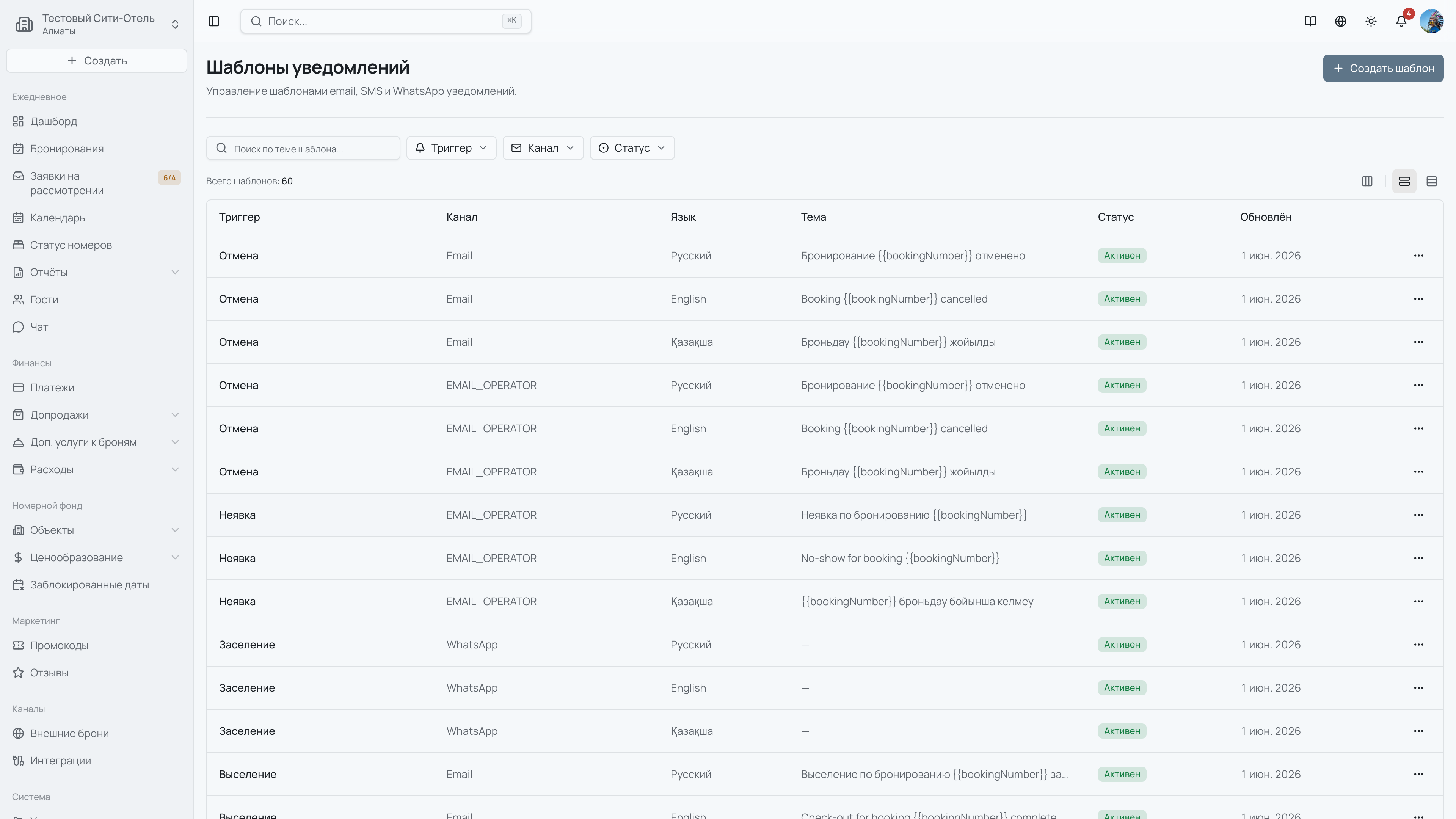Image resolution: width=1456 pixels, height=819 pixels.
Task: Open the documentation book icon
Action: tap(1310, 21)
